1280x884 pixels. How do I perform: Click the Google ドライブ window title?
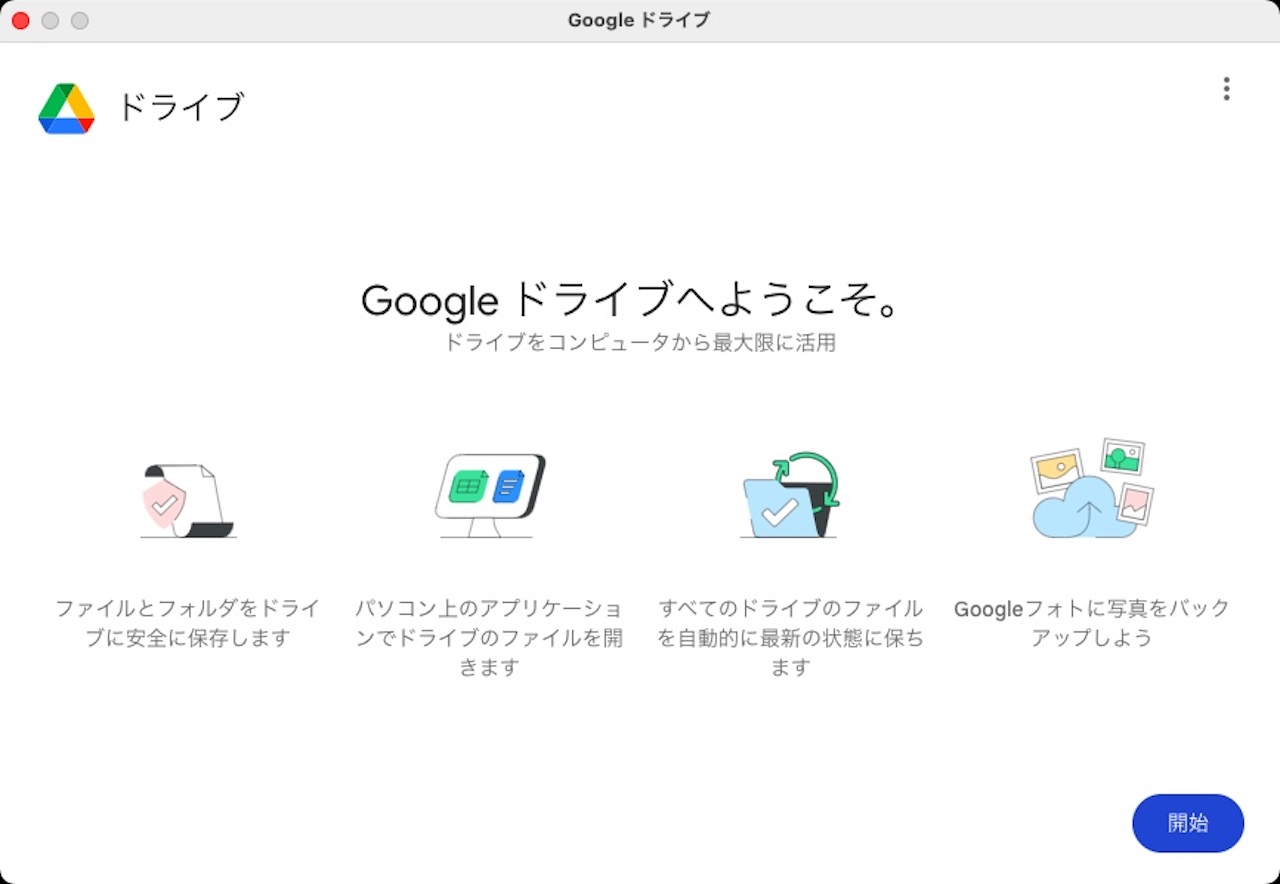click(639, 20)
